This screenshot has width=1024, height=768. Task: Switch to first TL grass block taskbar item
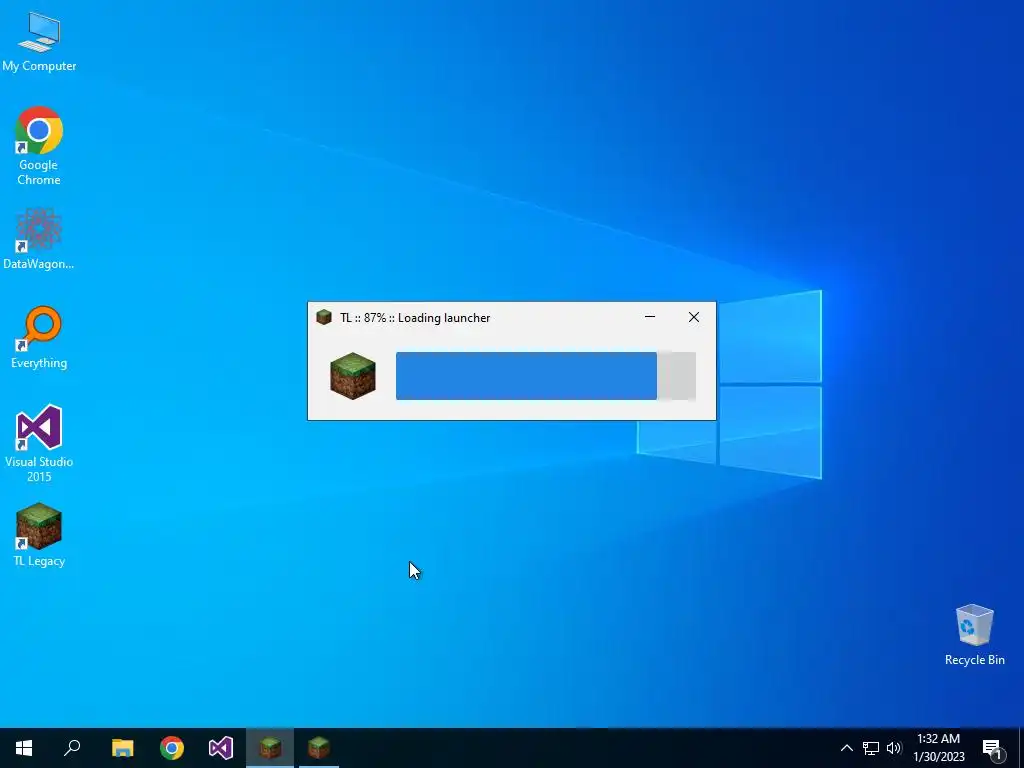tap(270, 748)
